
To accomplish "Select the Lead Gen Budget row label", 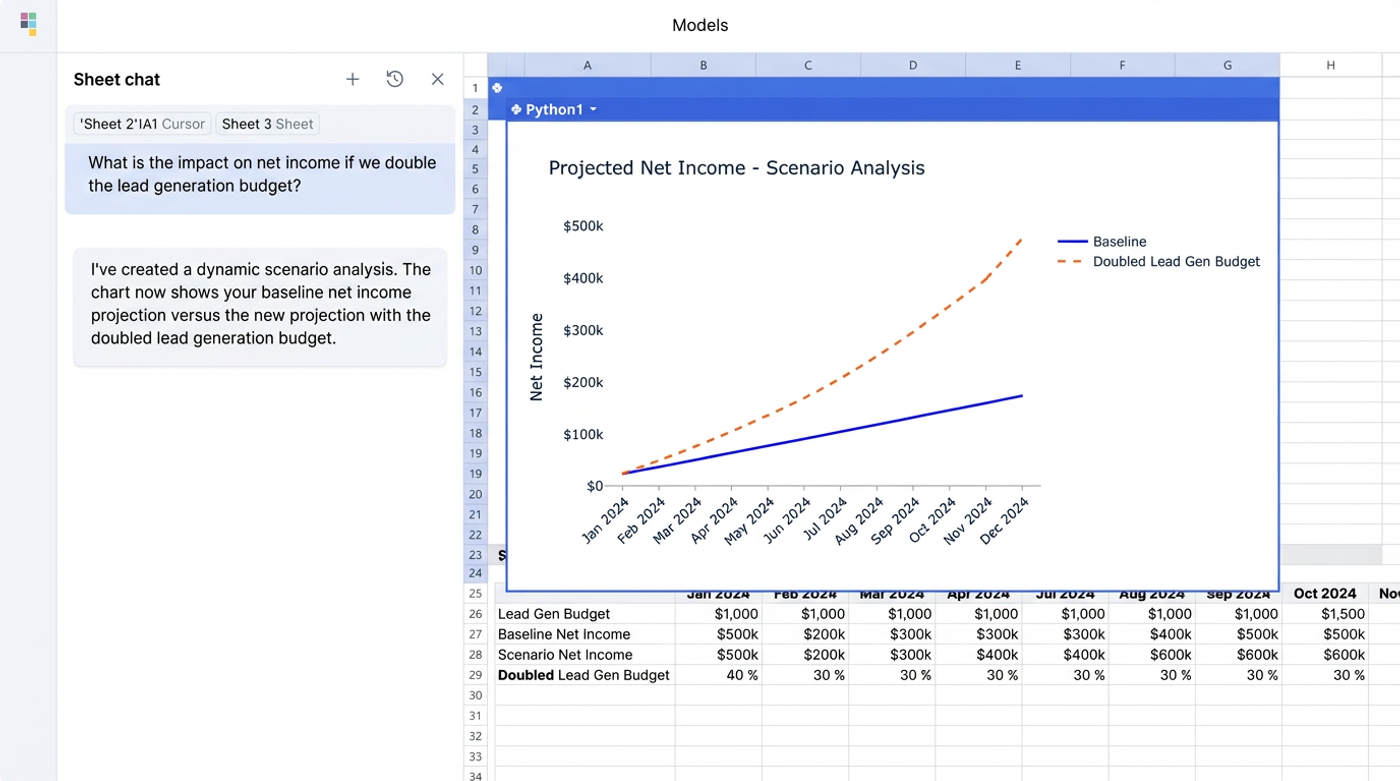I will point(554,614).
